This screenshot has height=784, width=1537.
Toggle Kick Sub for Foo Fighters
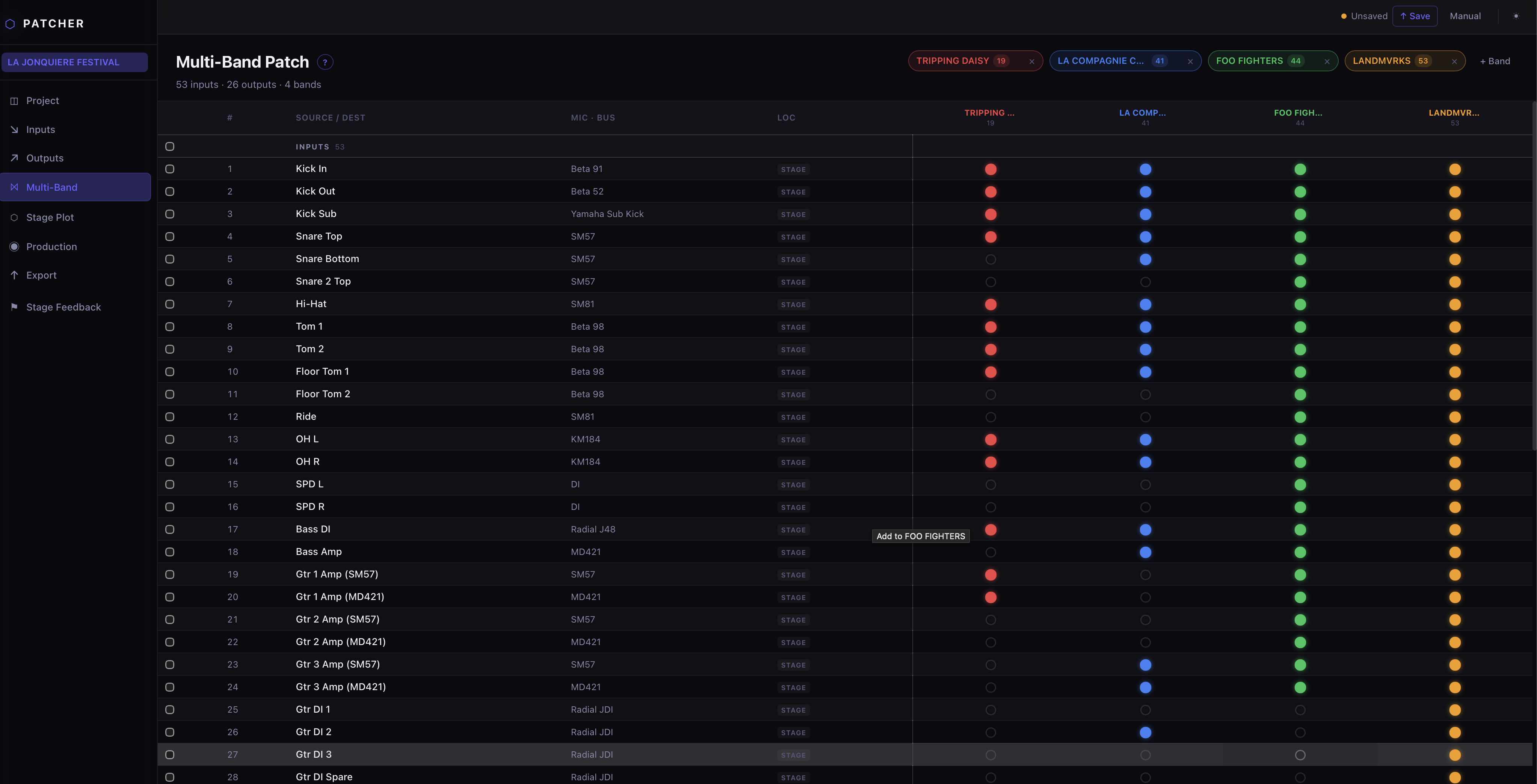click(1300, 214)
